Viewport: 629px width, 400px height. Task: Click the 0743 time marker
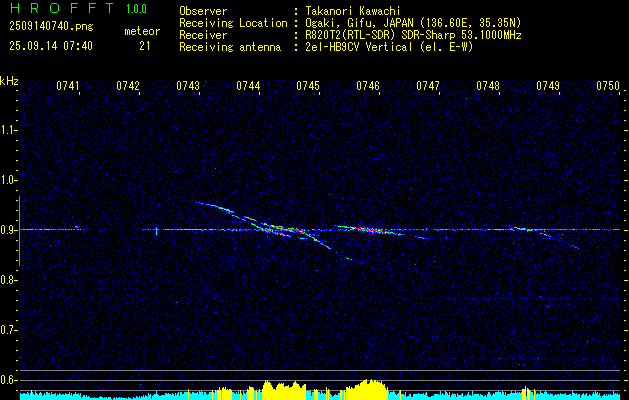(x=188, y=85)
